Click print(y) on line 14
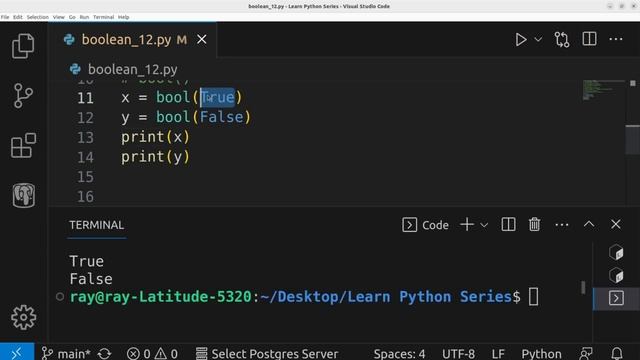This screenshot has width=640, height=360. (x=156, y=157)
